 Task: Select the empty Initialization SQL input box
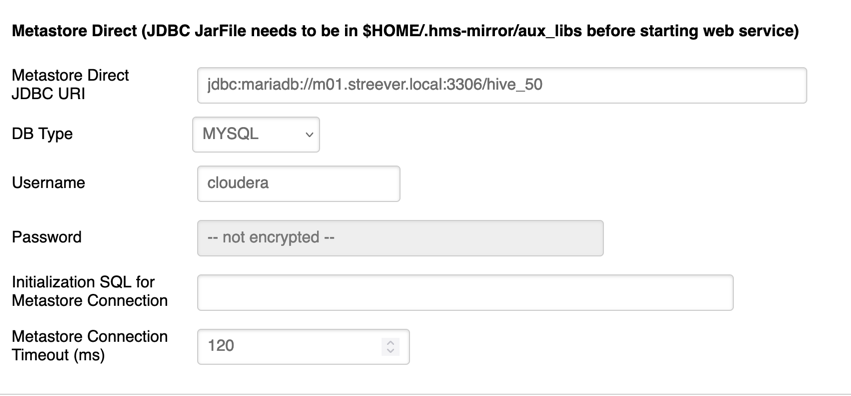pyautogui.click(x=465, y=292)
